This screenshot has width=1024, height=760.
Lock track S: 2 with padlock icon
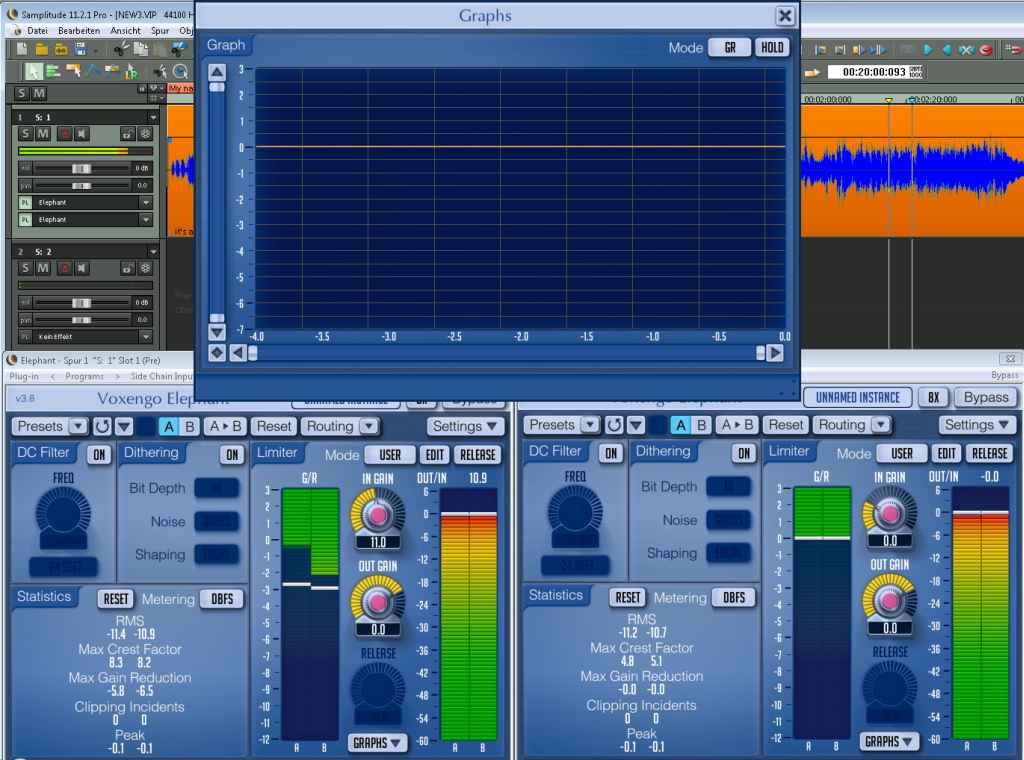[127, 268]
